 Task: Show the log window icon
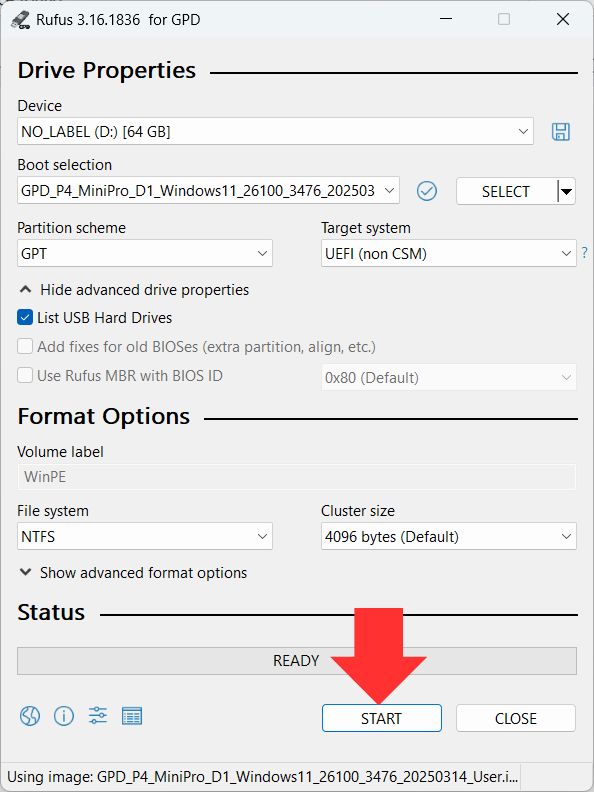click(132, 716)
